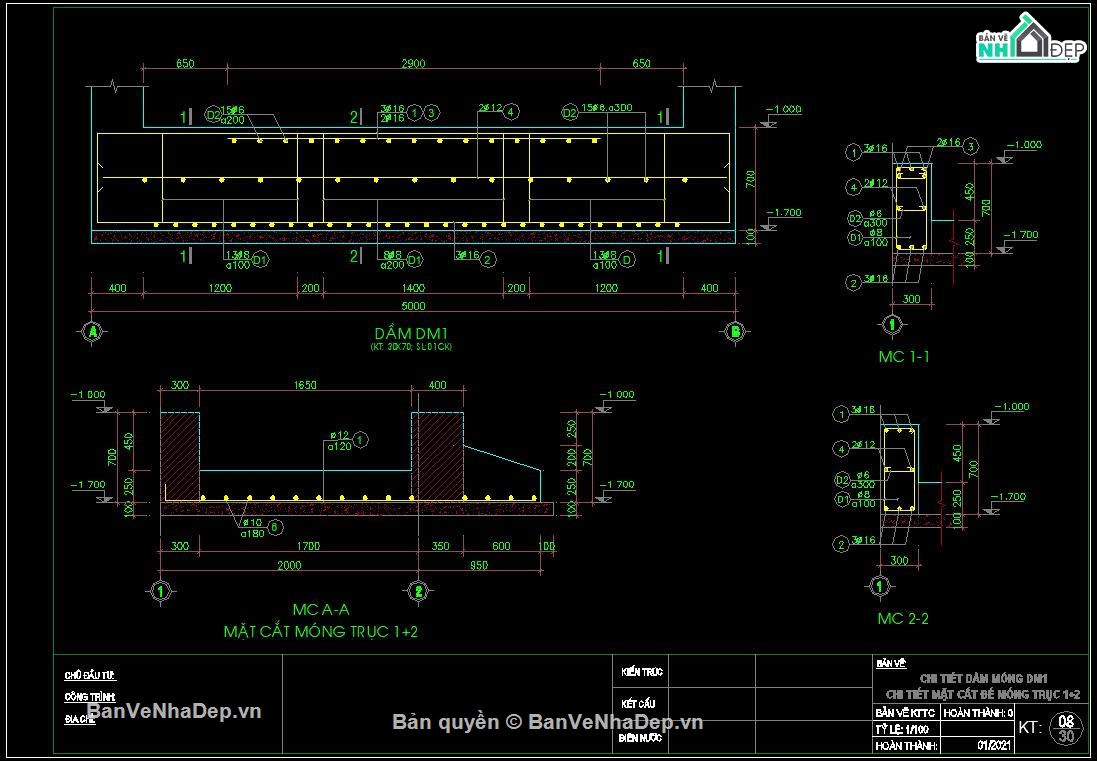The height and width of the screenshot is (761, 1097).
Task: Select grid axis bubble B under beam DM1
Action: 735,332
